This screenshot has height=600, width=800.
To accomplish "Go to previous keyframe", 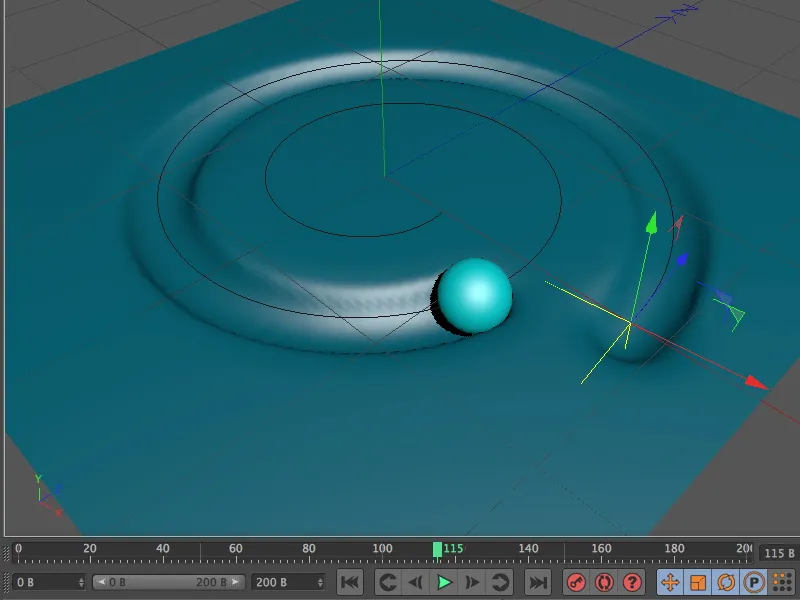I will [x=388, y=582].
